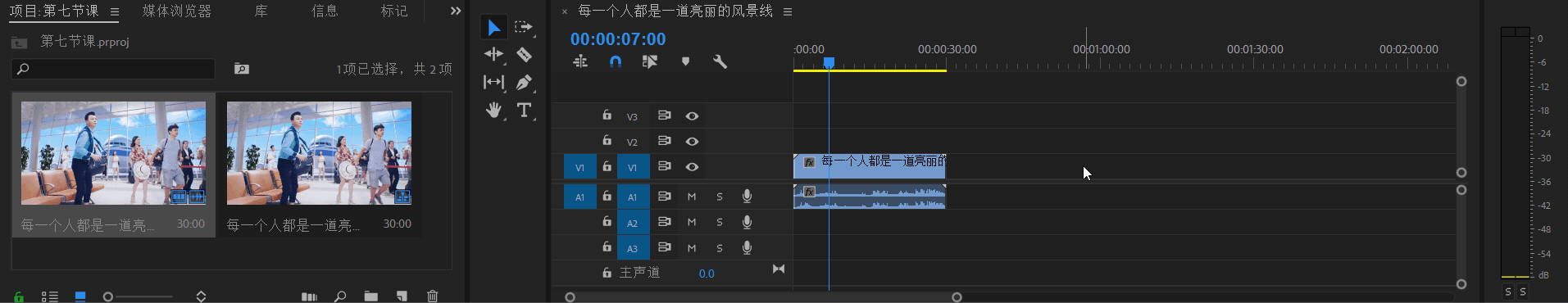Click master track volume value 0.0
The image size is (1568, 303).
[707, 274]
